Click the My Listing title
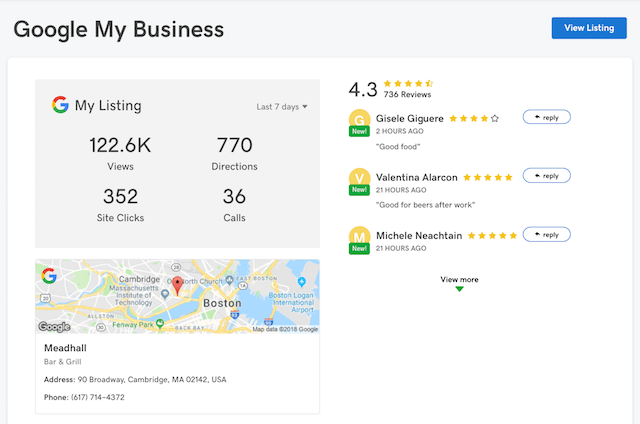The image size is (640, 424). click(108, 105)
